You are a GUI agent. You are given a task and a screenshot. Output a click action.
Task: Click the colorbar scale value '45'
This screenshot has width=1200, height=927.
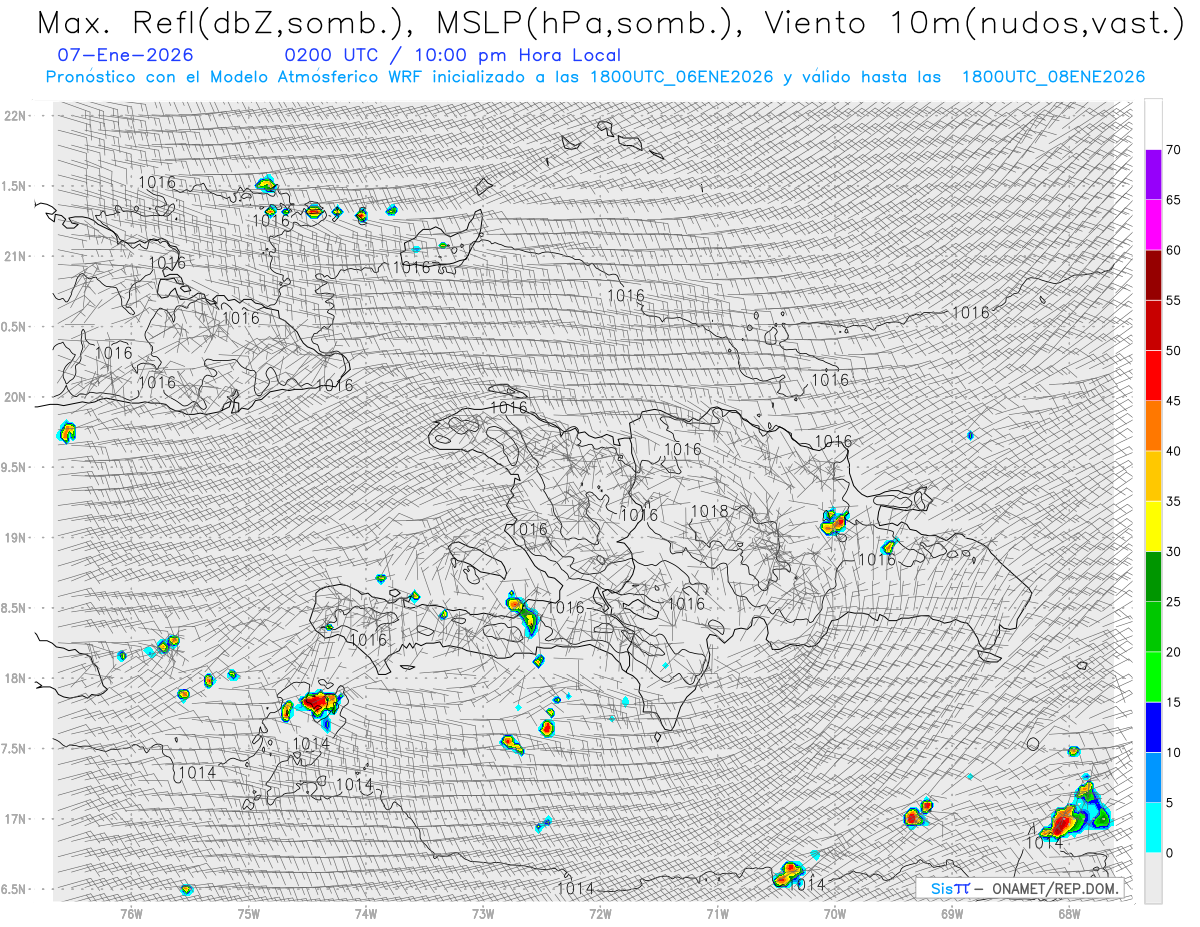[1173, 401]
